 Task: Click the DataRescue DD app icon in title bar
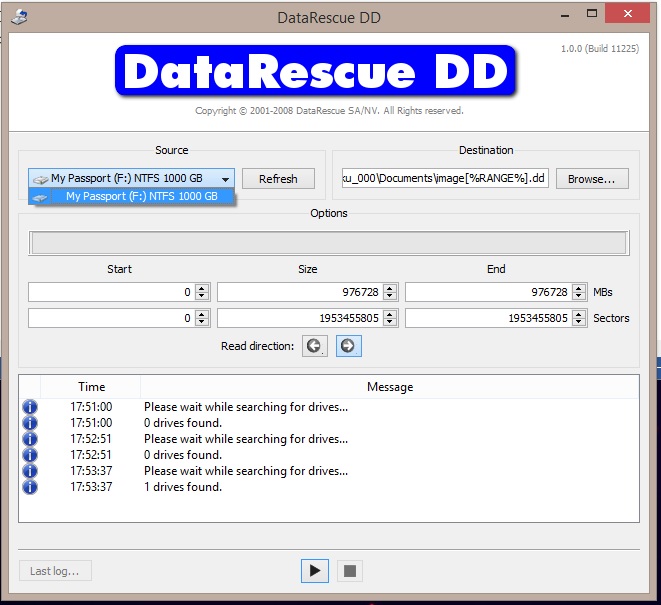(19, 18)
